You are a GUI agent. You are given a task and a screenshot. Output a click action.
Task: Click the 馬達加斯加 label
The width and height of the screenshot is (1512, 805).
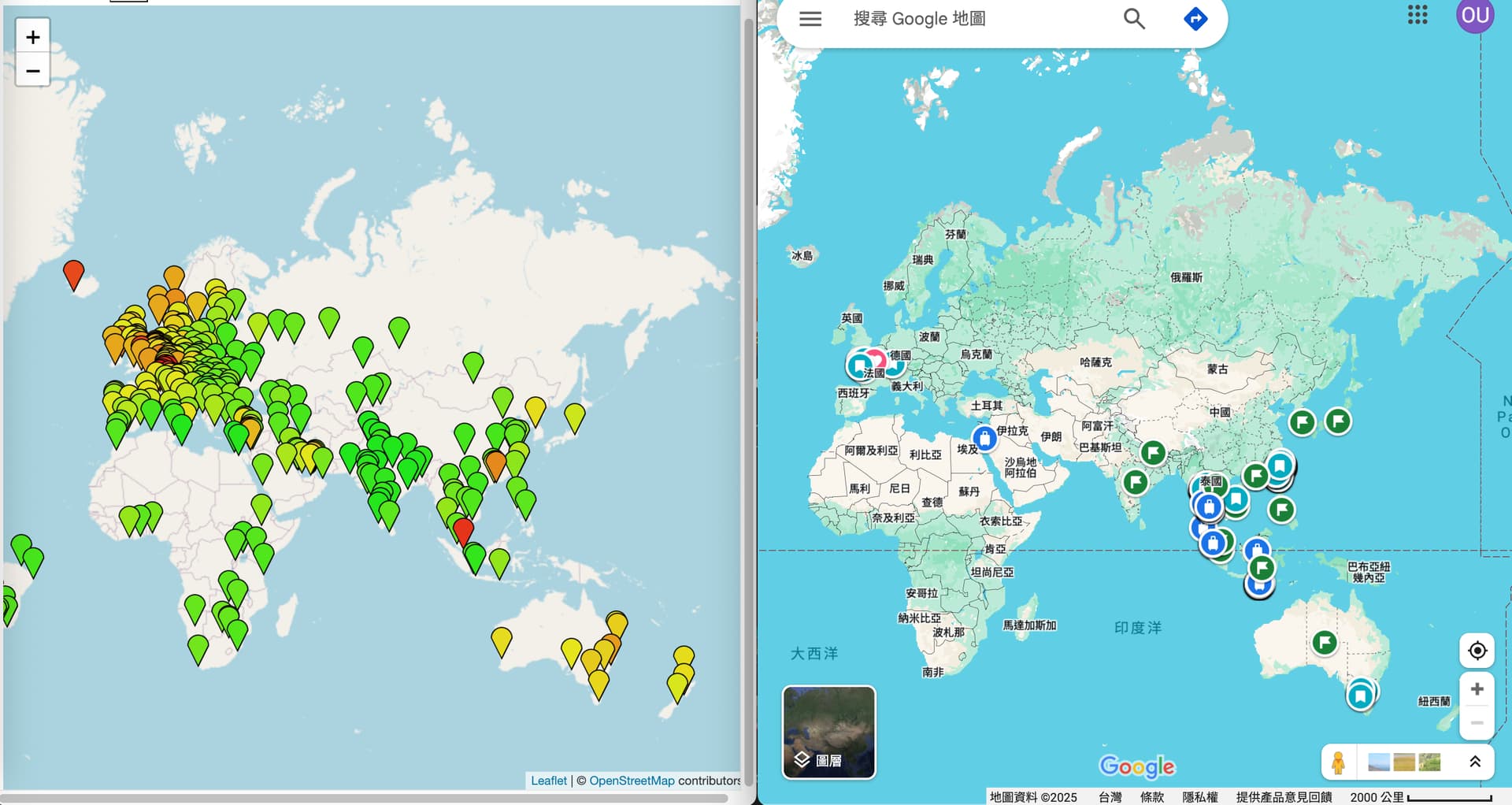click(1029, 625)
